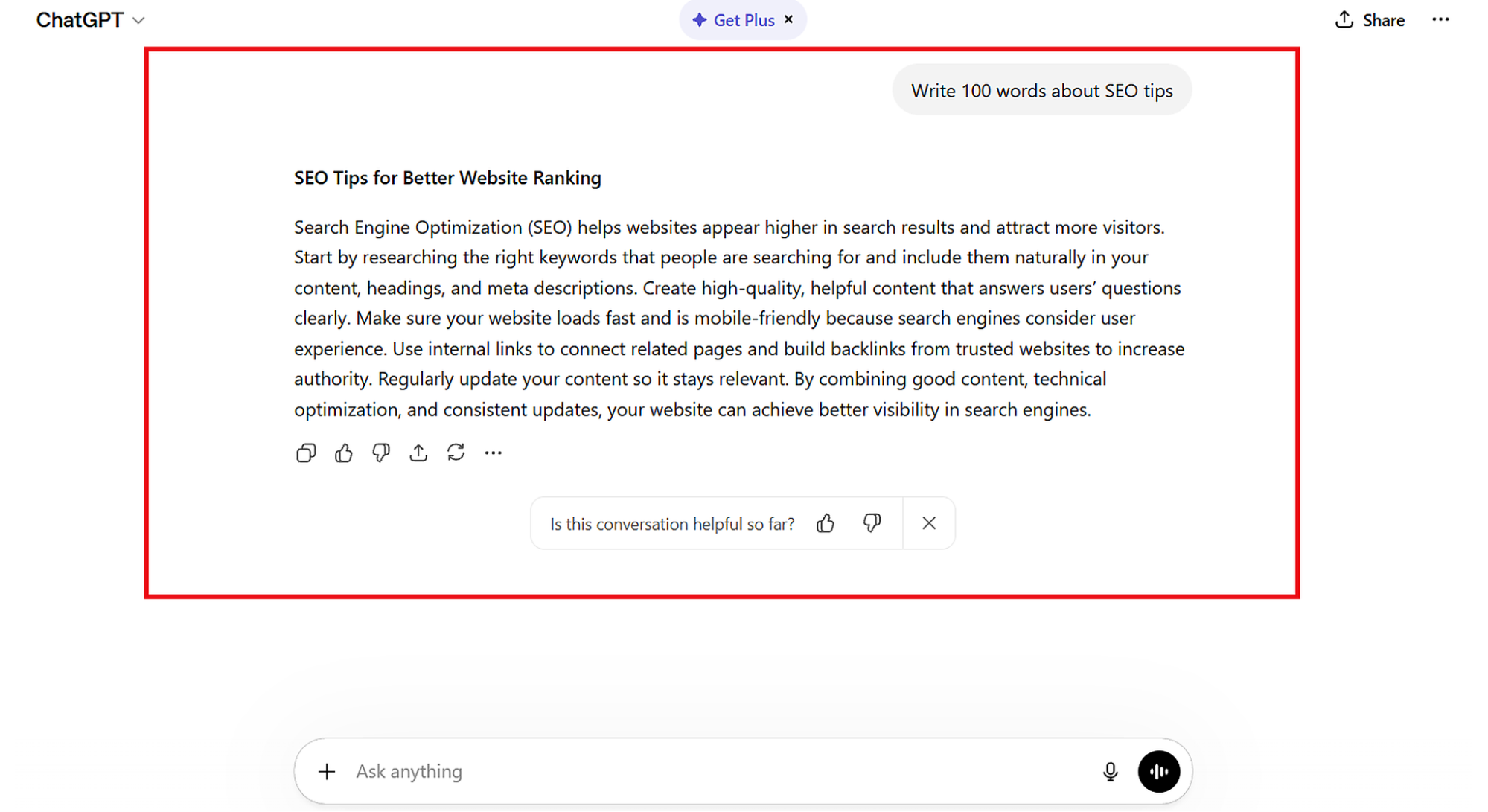Screen dimensions: 1488x812
Task: Attach a file with the plus icon
Action: tap(326, 771)
